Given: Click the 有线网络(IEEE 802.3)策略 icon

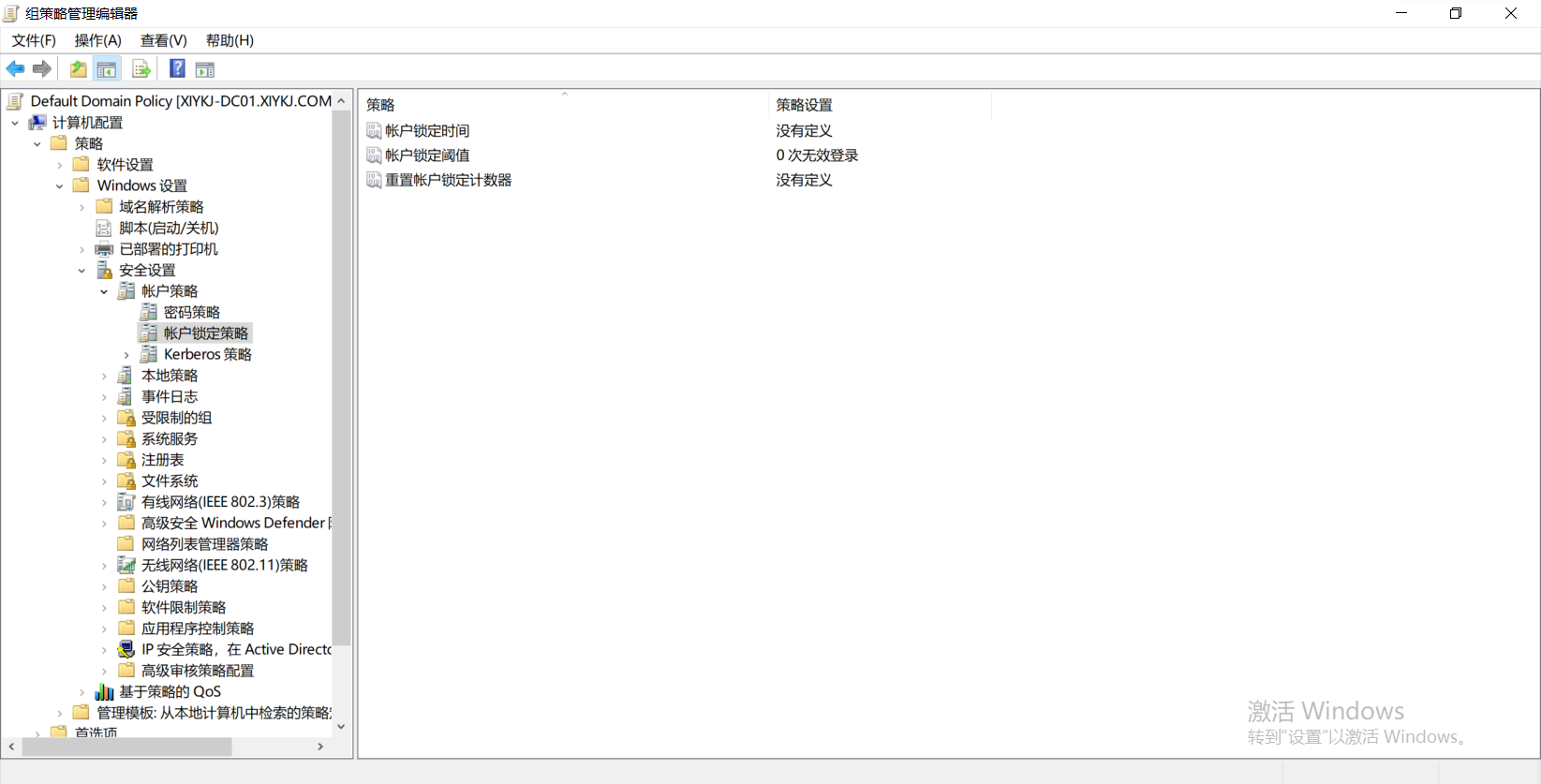Looking at the screenshot, I should click(126, 502).
